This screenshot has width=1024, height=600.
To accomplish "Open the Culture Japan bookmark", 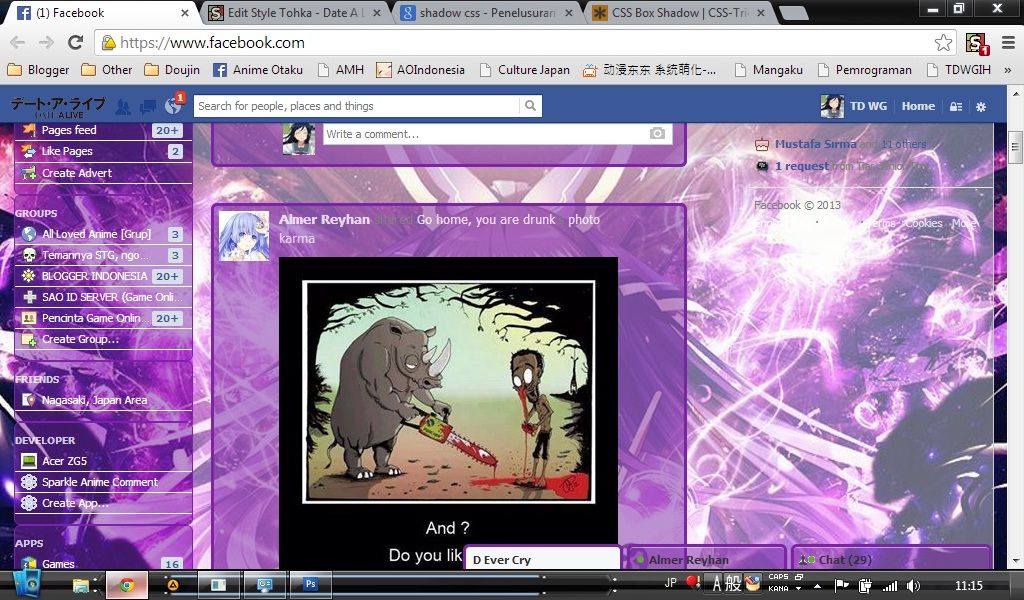I will coord(525,70).
